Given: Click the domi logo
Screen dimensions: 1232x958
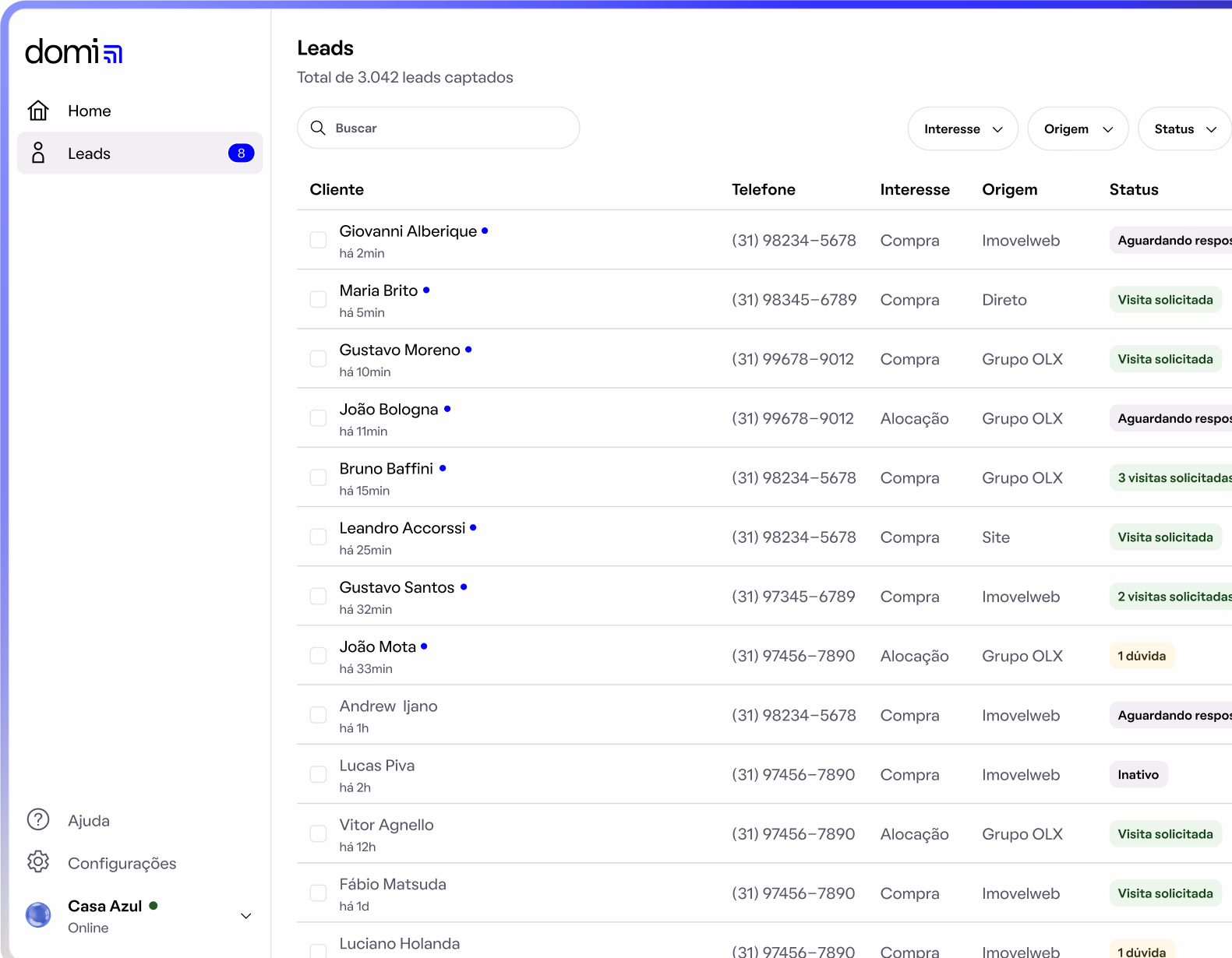Looking at the screenshot, I should click(x=74, y=52).
